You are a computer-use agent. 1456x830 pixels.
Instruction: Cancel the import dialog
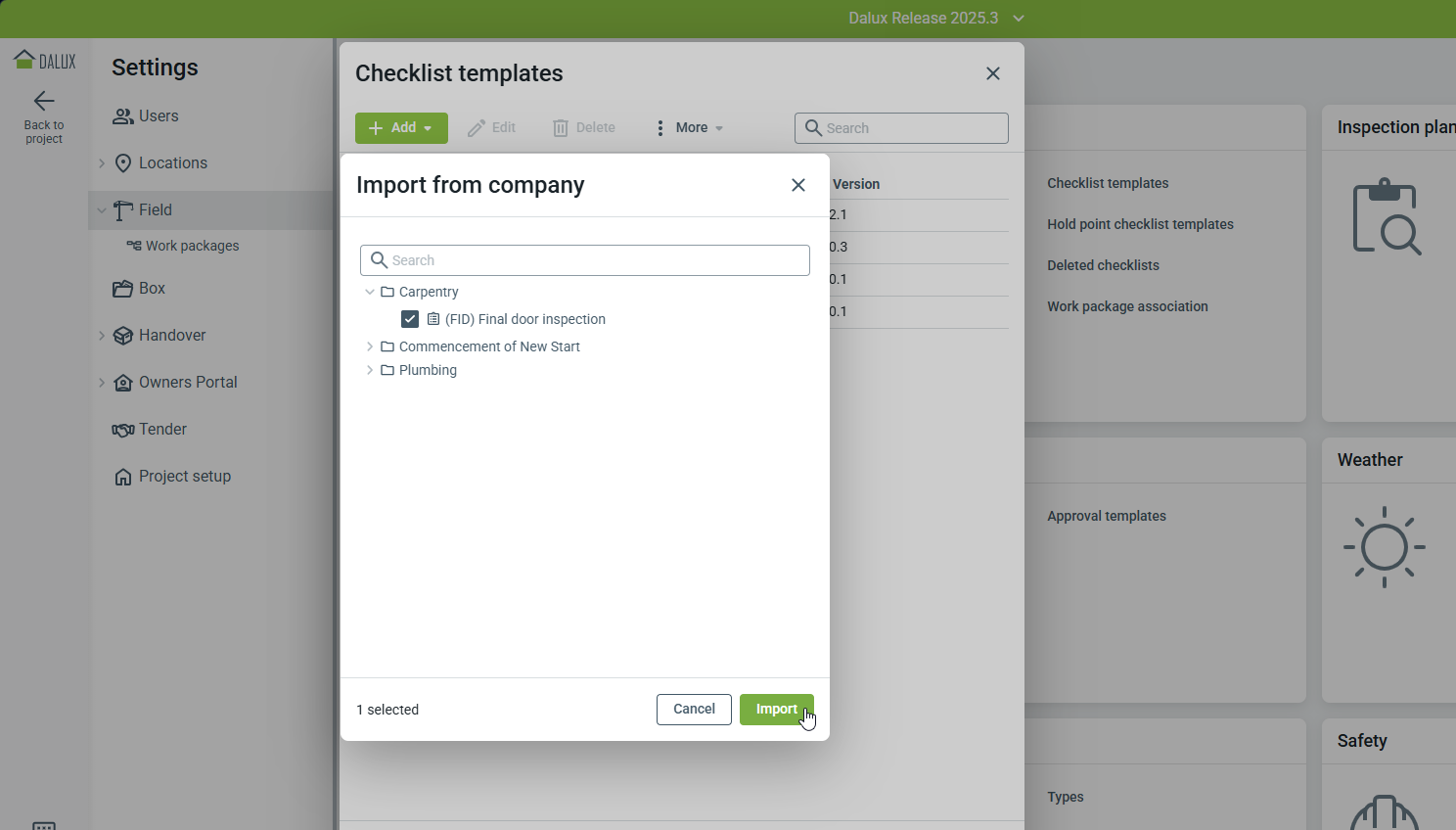[x=694, y=710]
